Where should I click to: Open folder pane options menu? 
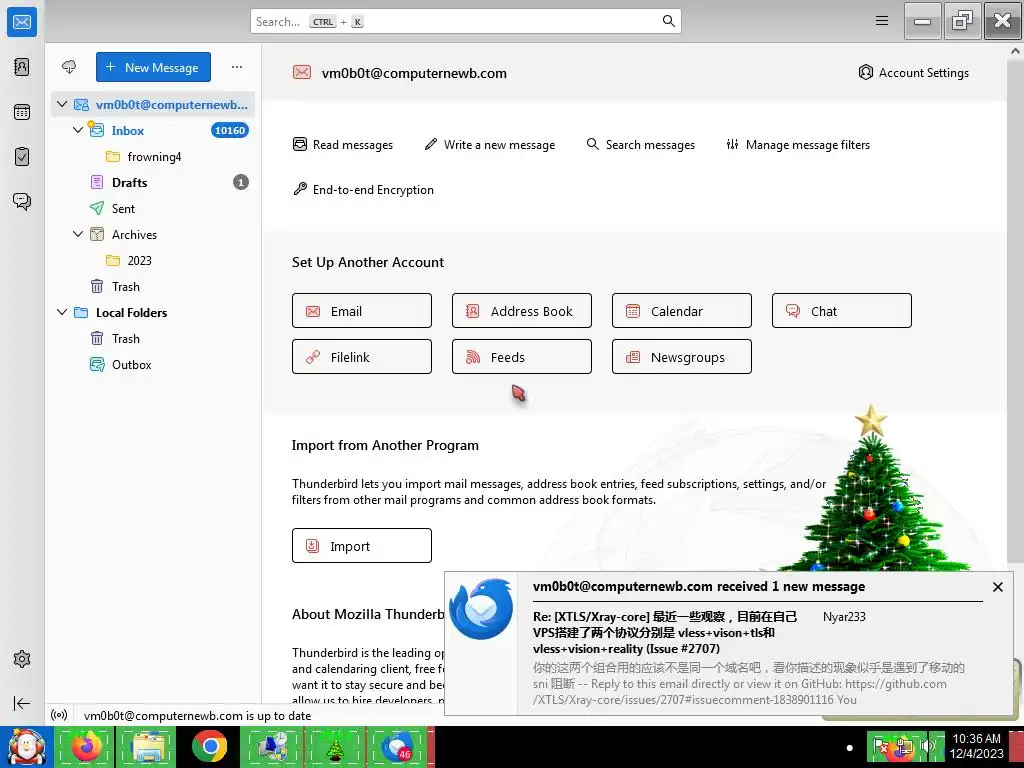tap(236, 67)
